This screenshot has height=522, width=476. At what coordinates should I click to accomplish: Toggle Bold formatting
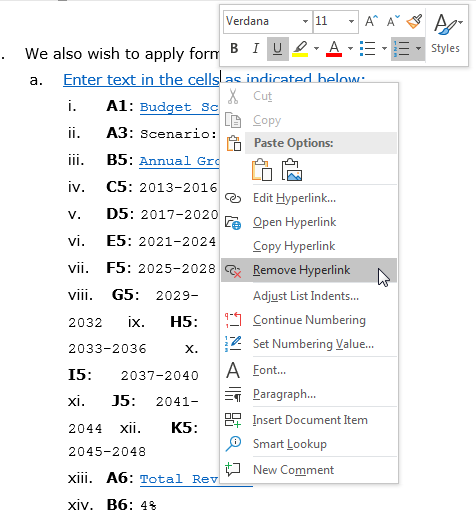click(x=234, y=49)
